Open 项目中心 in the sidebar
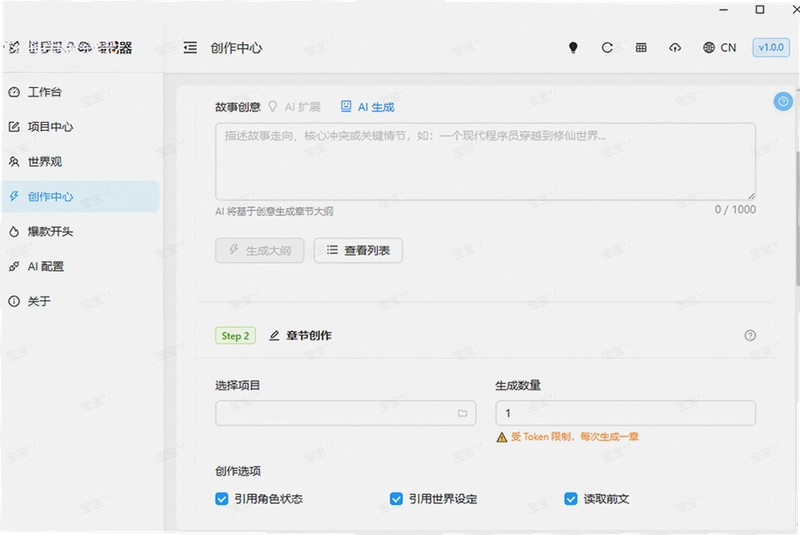This screenshot has width=800, height=535. point(81,126)
